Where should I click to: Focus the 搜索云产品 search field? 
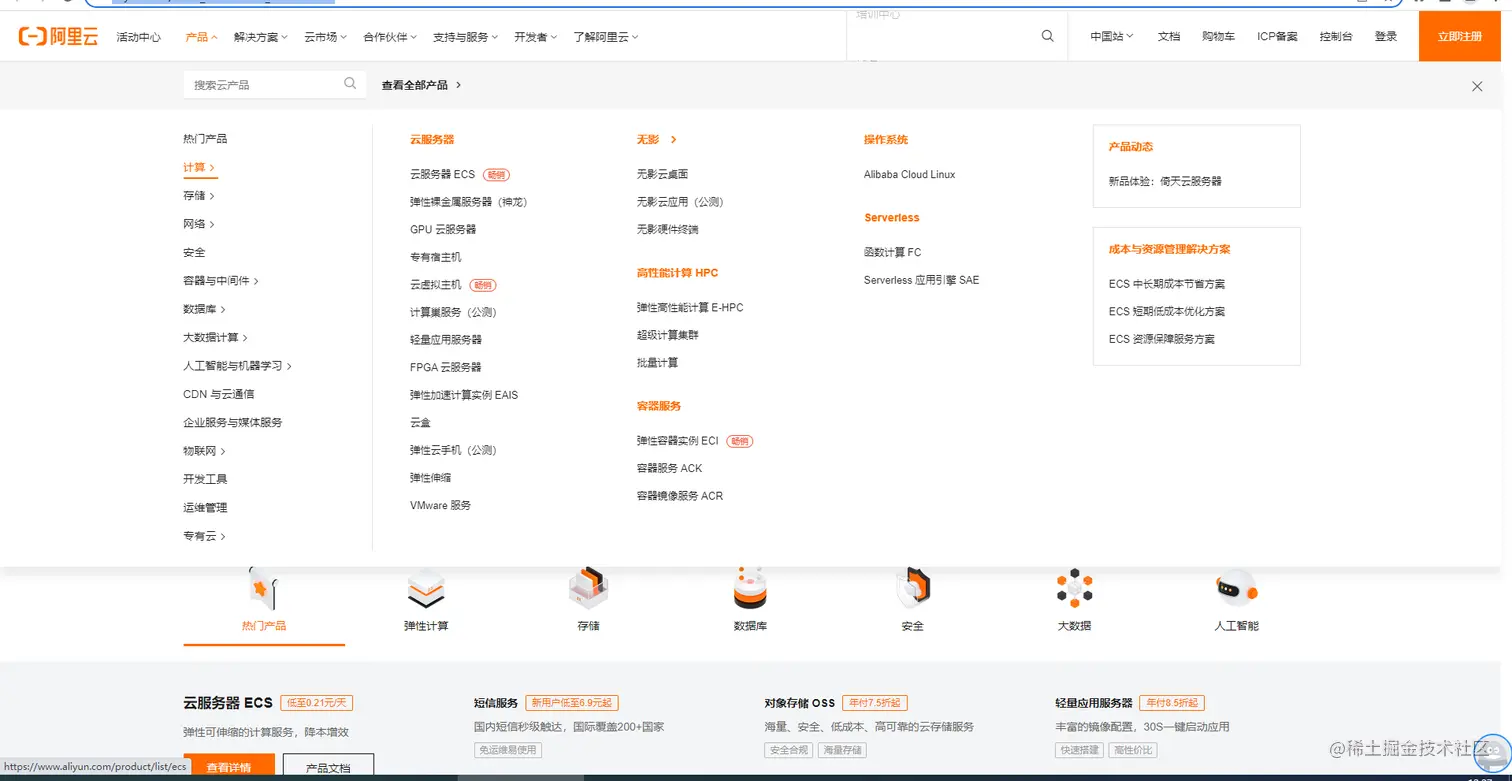(x=273, y=85)
